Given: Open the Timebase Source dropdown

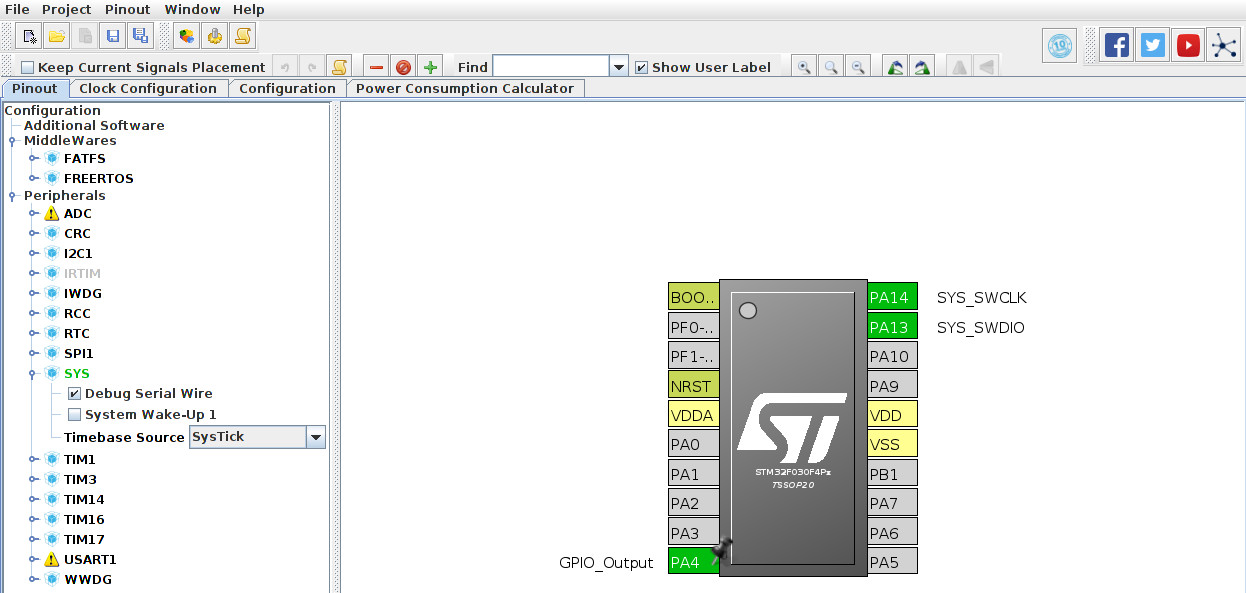Looking at the screenshot, I should (316, 437).
